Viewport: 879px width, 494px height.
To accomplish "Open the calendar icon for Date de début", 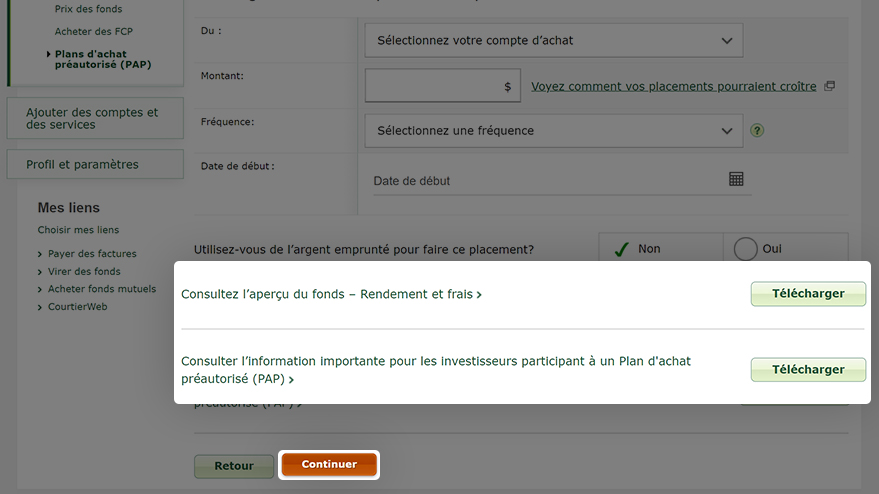I will coord(736,179).
